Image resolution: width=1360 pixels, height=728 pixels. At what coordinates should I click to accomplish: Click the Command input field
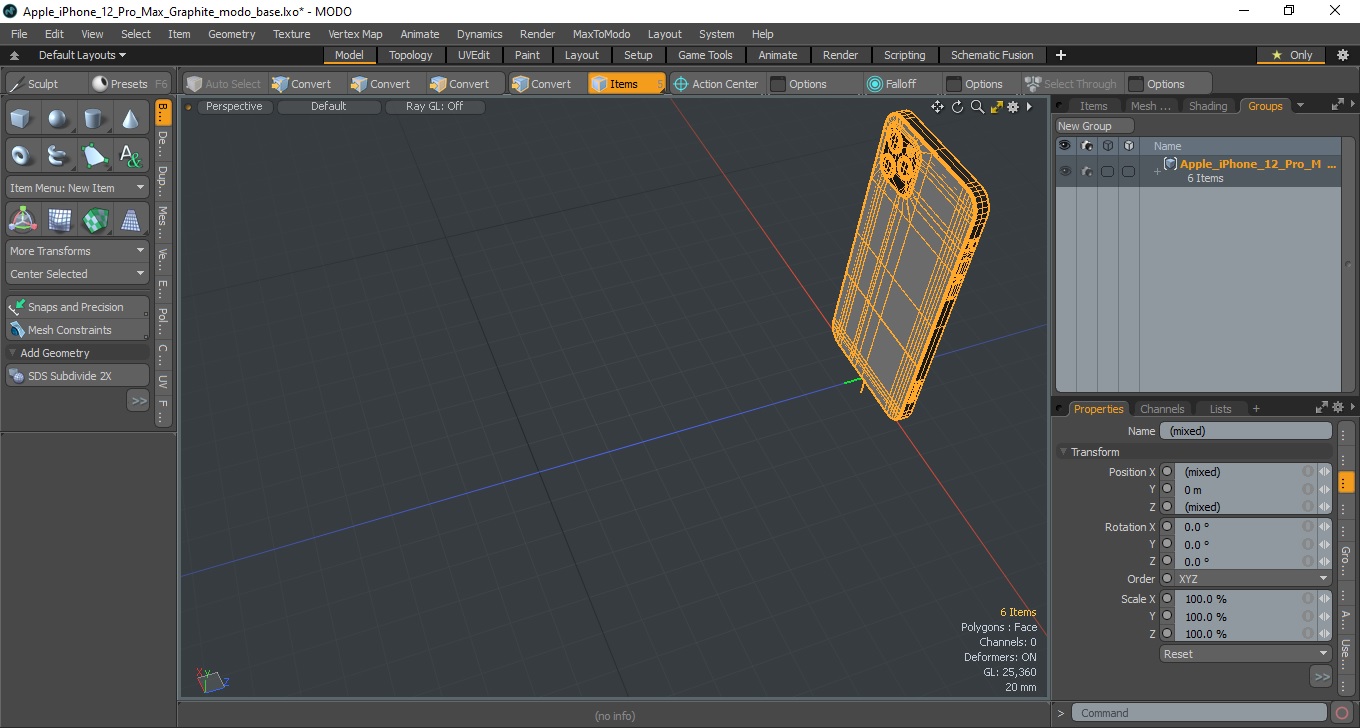pos(1201,713)
